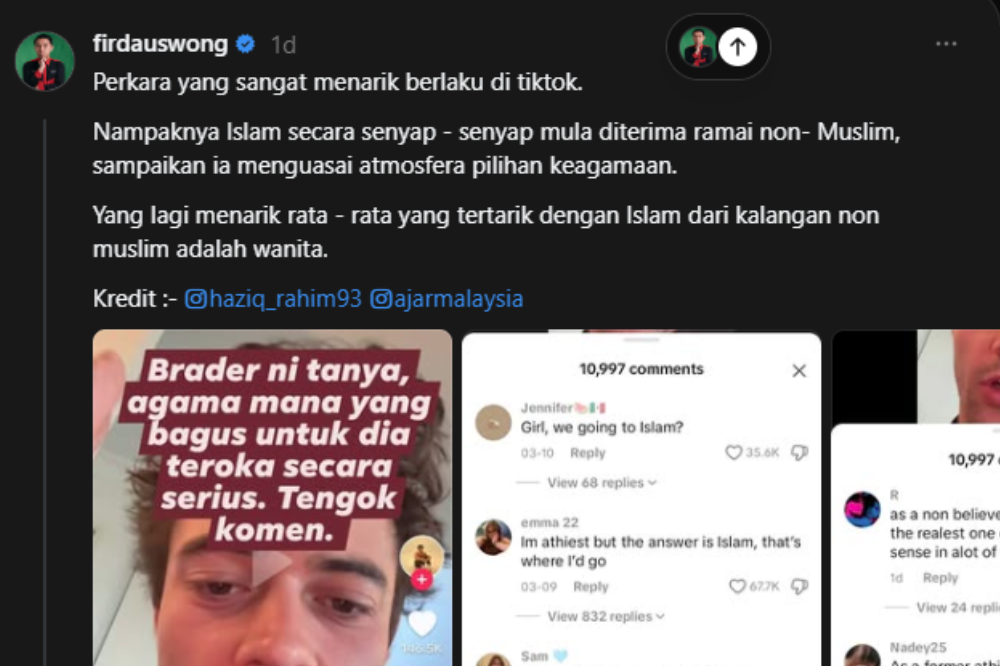Viewport: 1000px width, 666px height.
Task: Click the up-arrow scroll-to-top button
Action: point(737,47)
